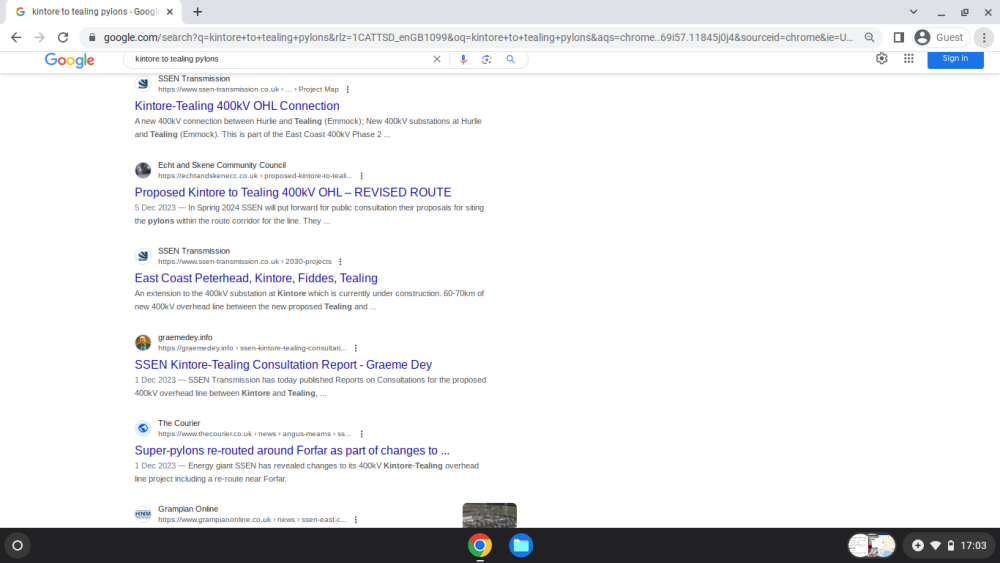Click the Chrome icon on the shelf
Screen dimensions: 1000x563
tap(480, 546)
